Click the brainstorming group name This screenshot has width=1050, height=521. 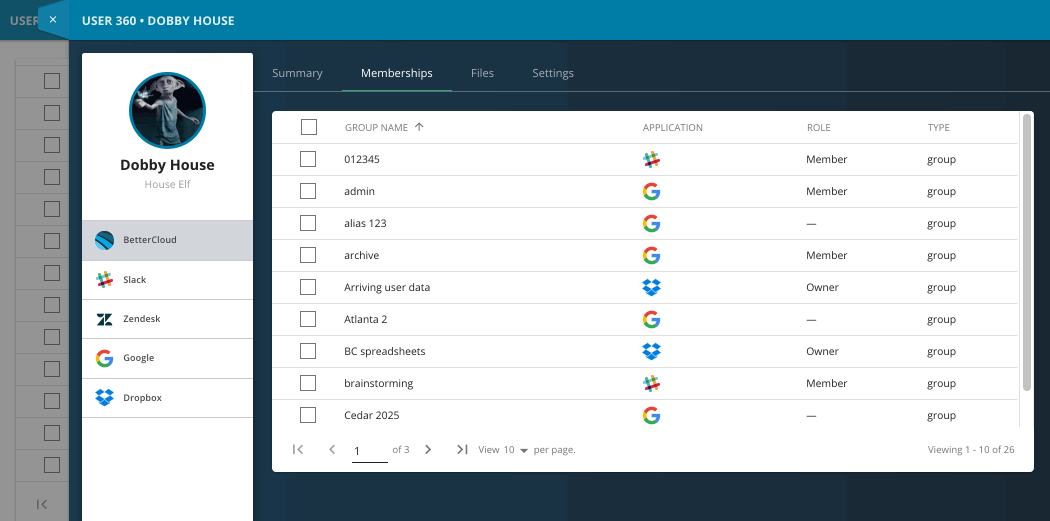[x=378, y=383]
